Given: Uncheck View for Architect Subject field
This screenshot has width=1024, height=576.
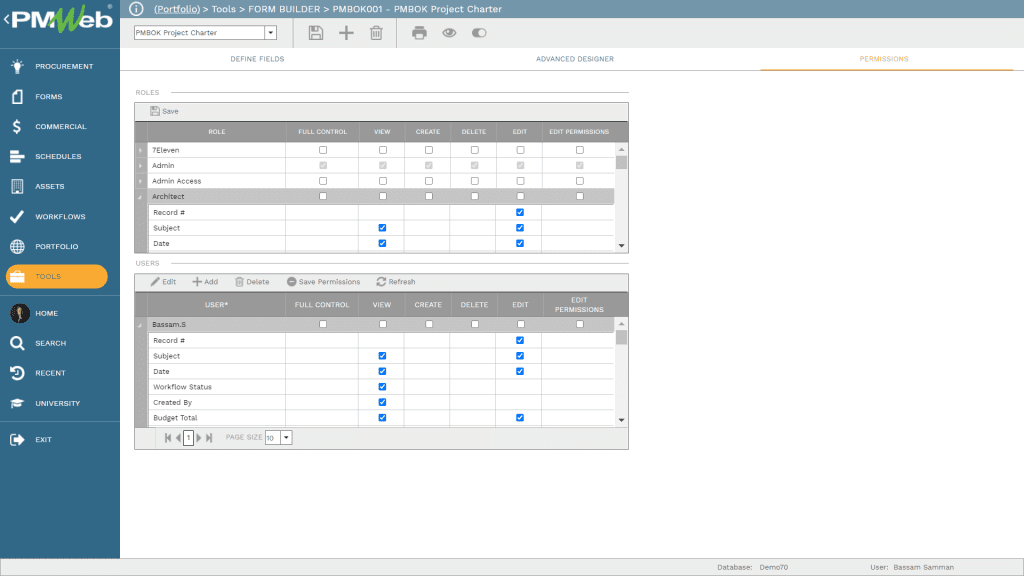Looking at the screenshot, I should click(x=383, y=228).
